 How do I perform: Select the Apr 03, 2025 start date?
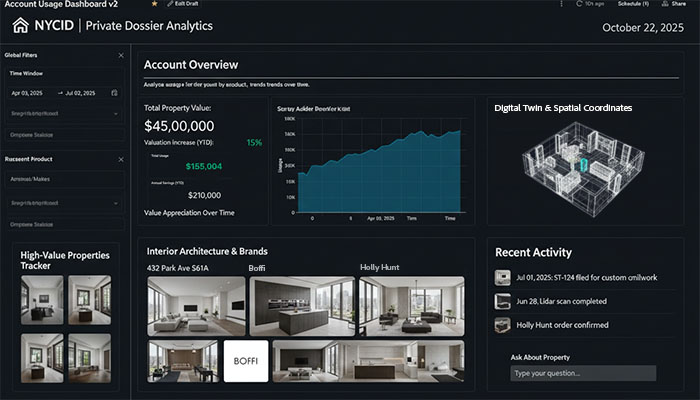click(x=27, y=93)
